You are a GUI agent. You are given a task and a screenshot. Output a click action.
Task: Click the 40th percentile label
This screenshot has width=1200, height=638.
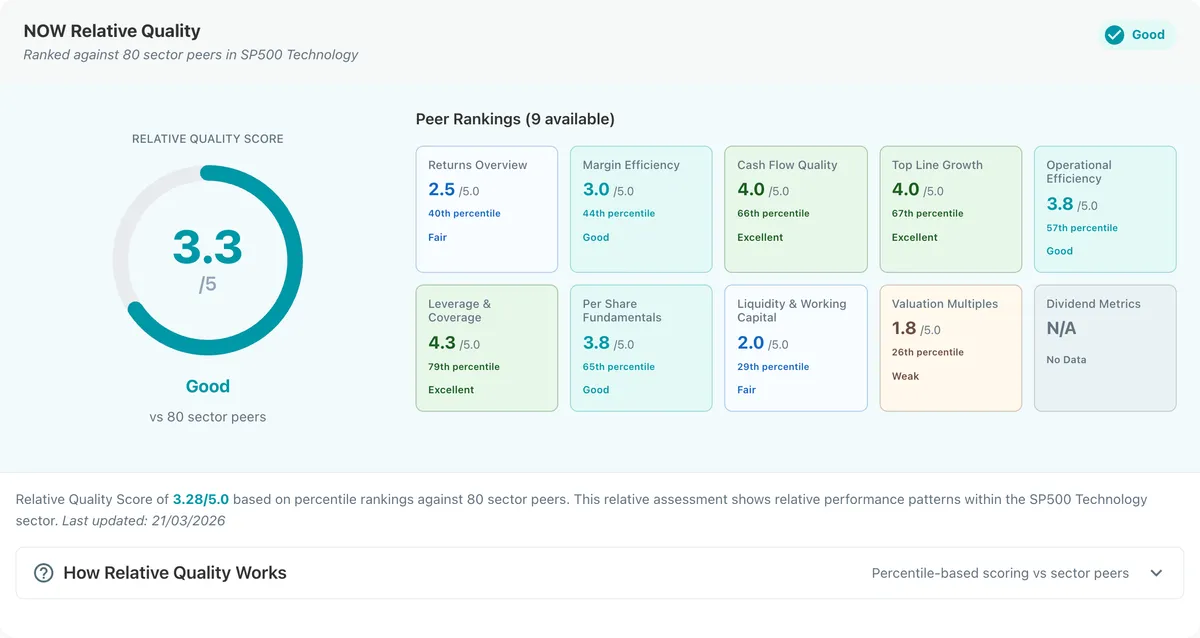(x=464, y=213)
